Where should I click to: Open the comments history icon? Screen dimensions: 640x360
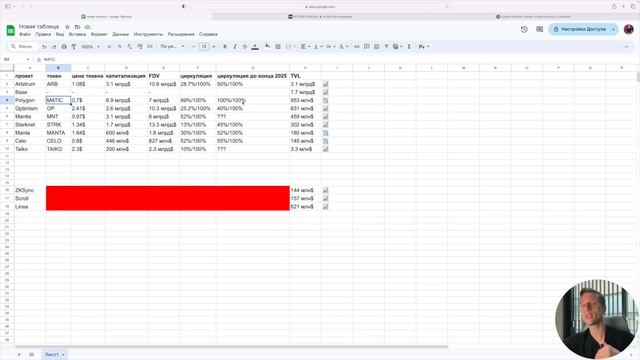(540, 29)
